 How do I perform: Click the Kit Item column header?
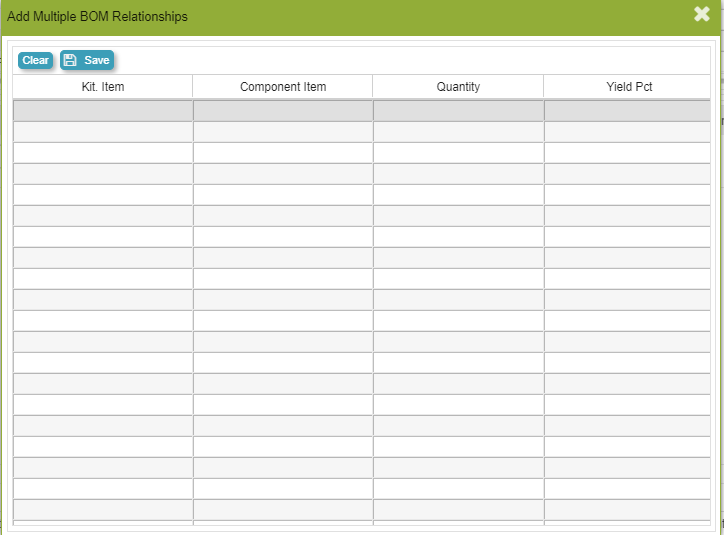103,87
